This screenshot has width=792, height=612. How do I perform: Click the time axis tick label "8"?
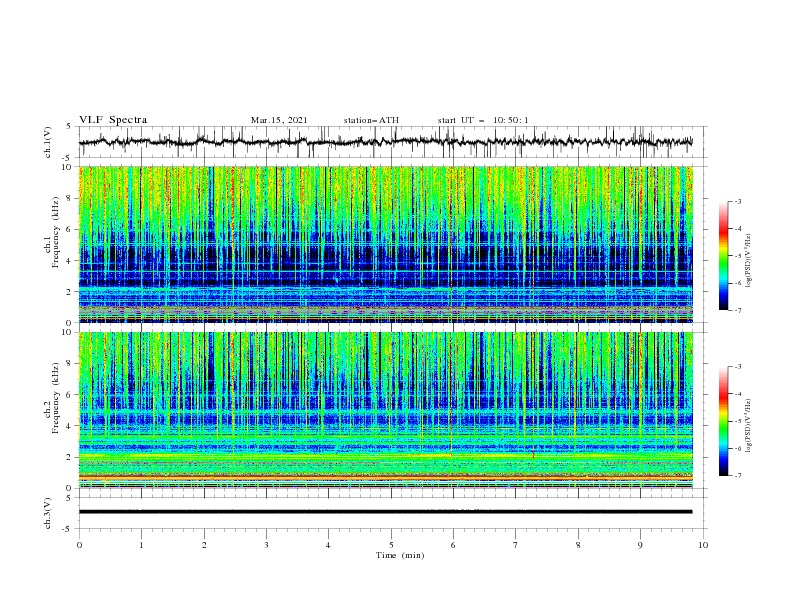coord(578,545)
